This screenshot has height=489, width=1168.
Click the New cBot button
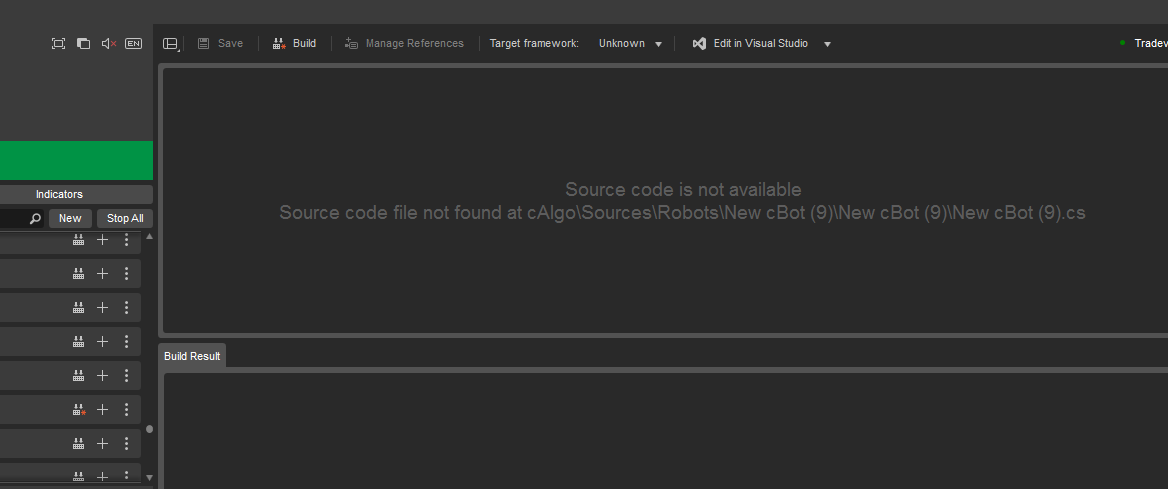[70, 218]
